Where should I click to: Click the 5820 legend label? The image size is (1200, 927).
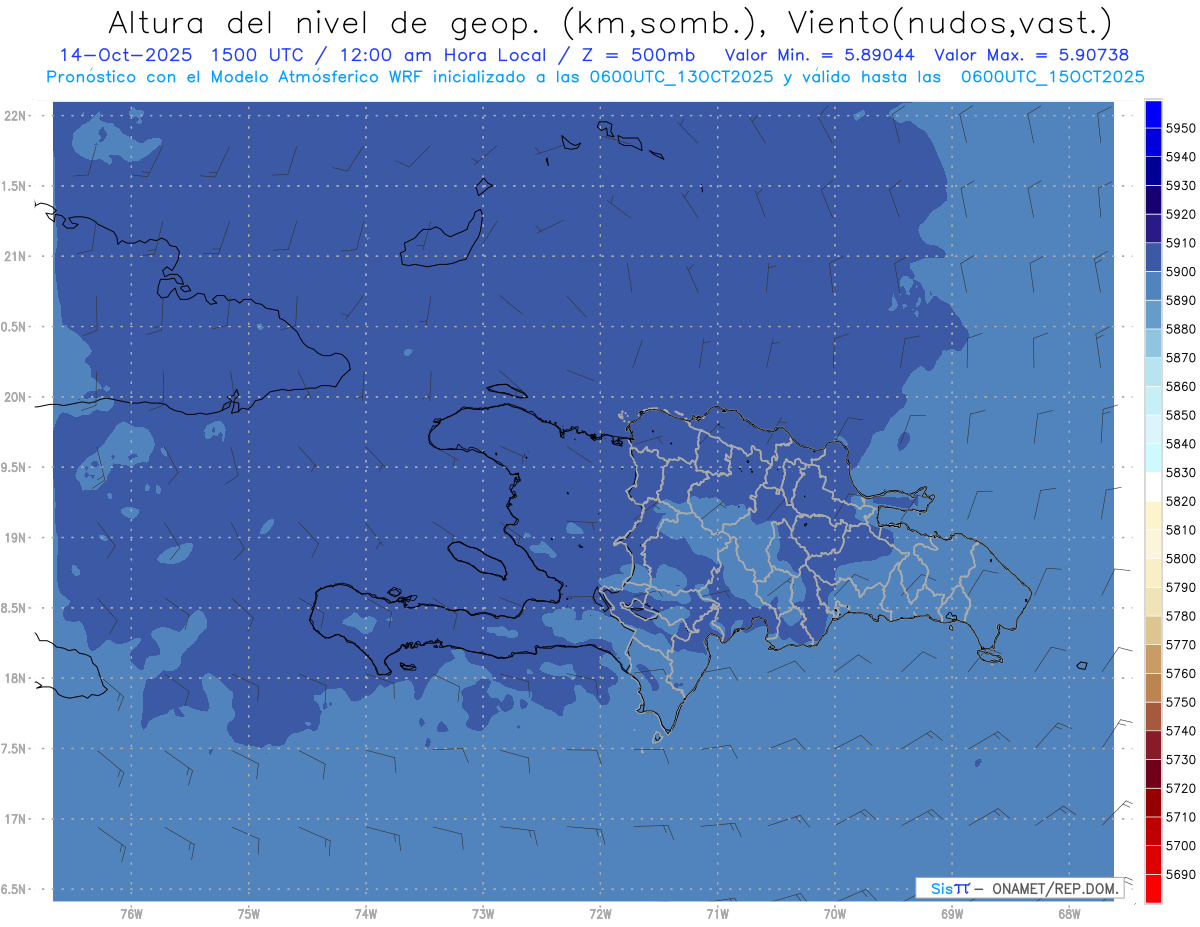coord(1180,501)
